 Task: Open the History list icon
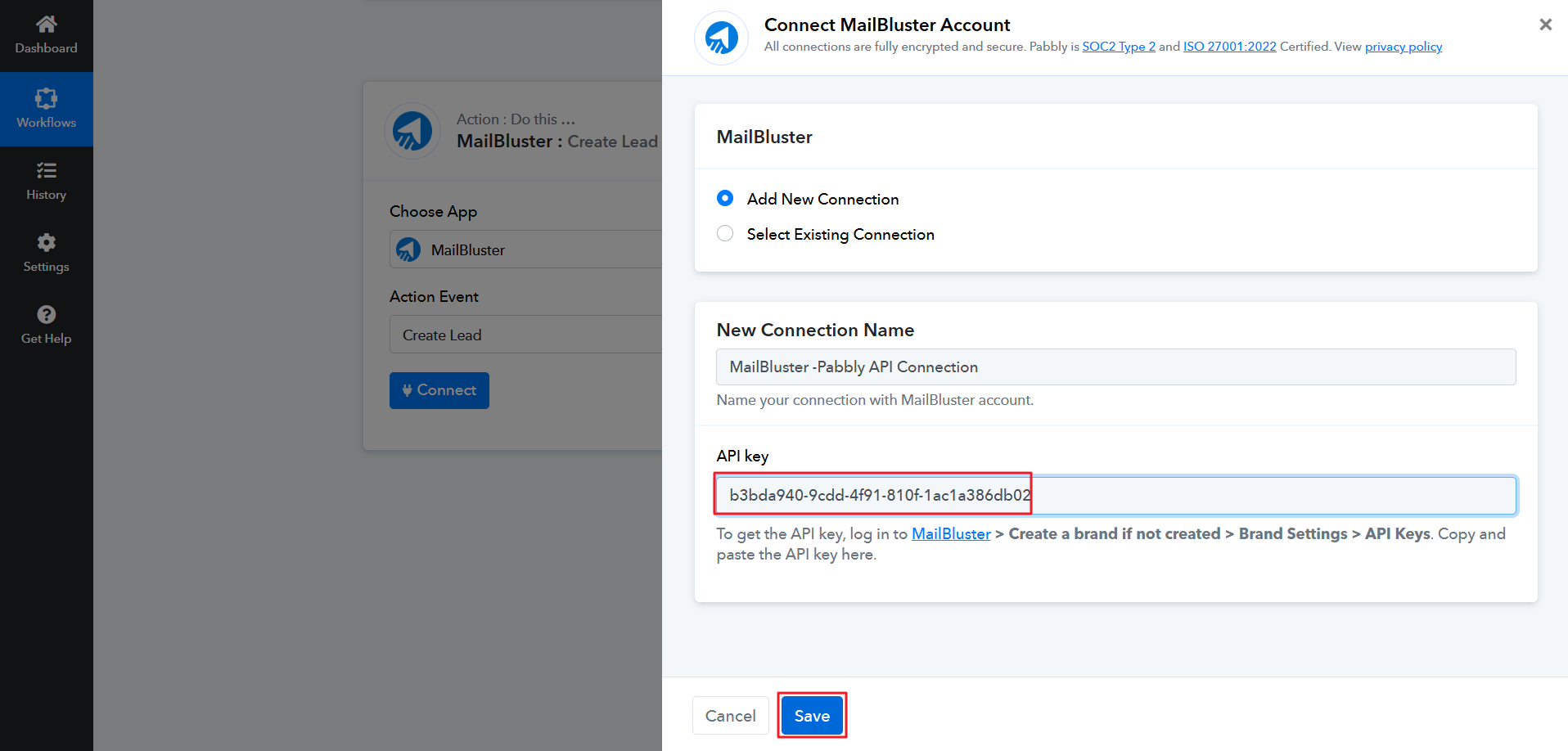46,170
